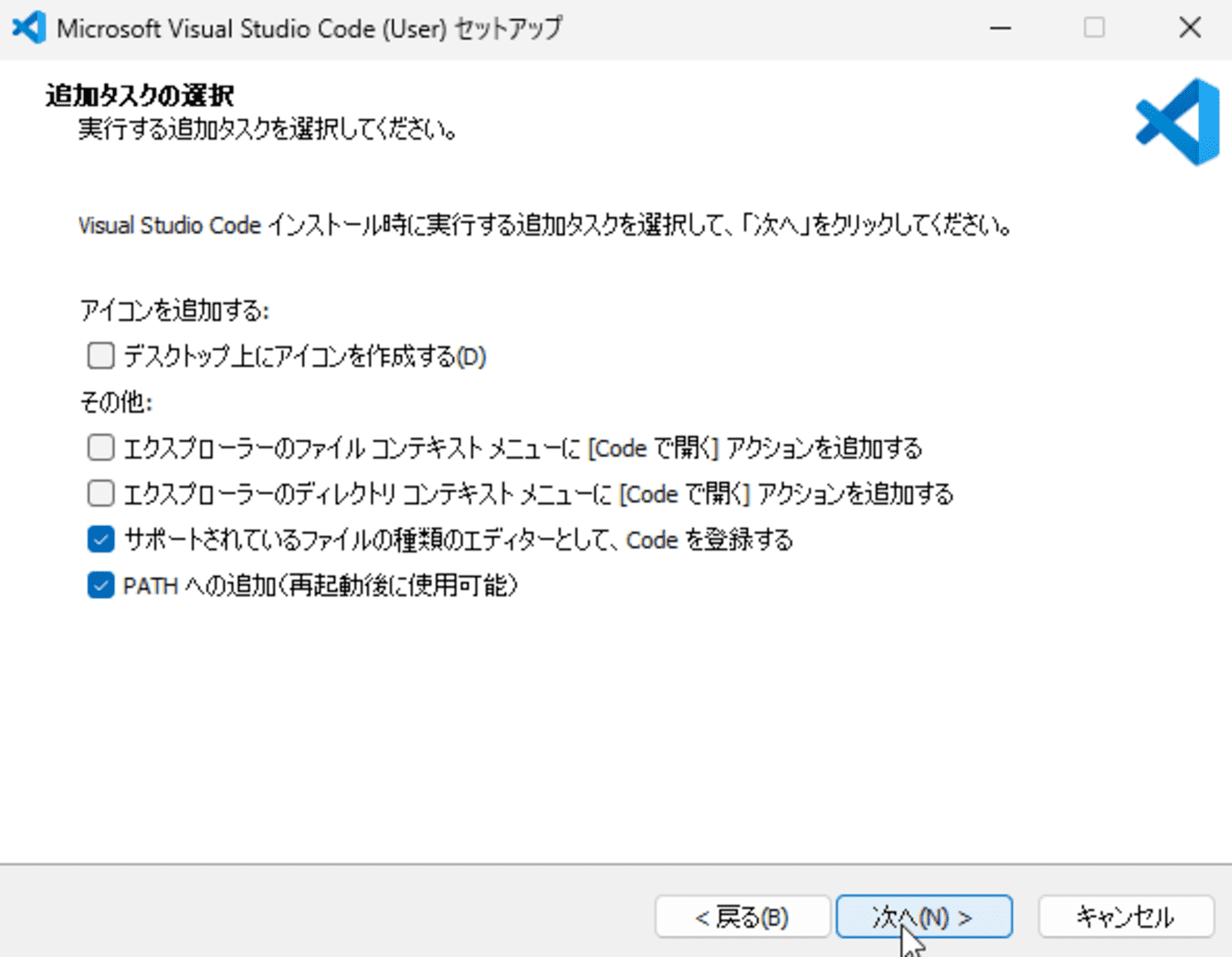
Task: Click the title text 'Microsoft Visual Studio Code (User) セットアップ'
Action: click(x=310, y=28)
